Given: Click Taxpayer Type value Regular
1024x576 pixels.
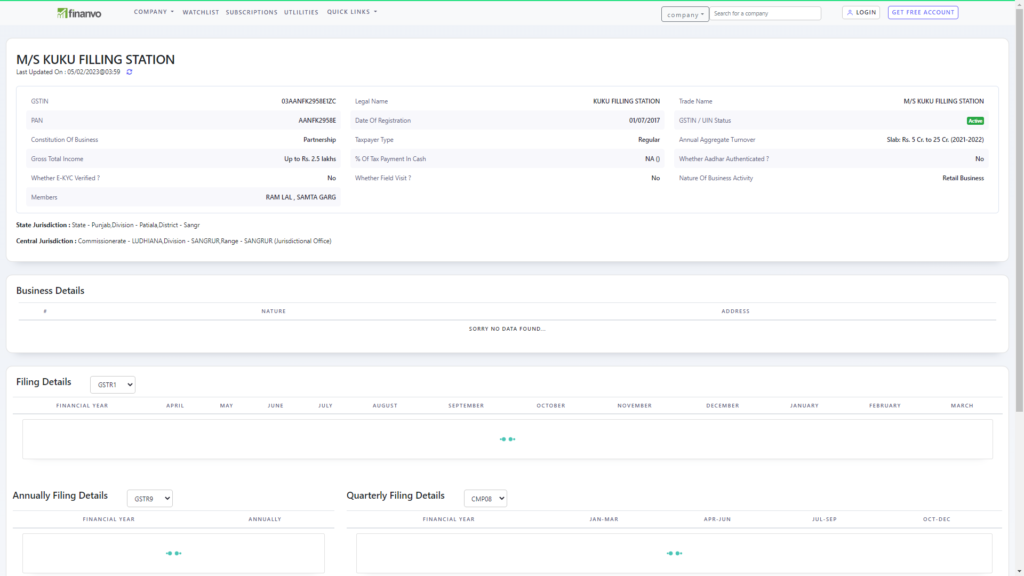Looking at the screenshot, I should [648, 140].
